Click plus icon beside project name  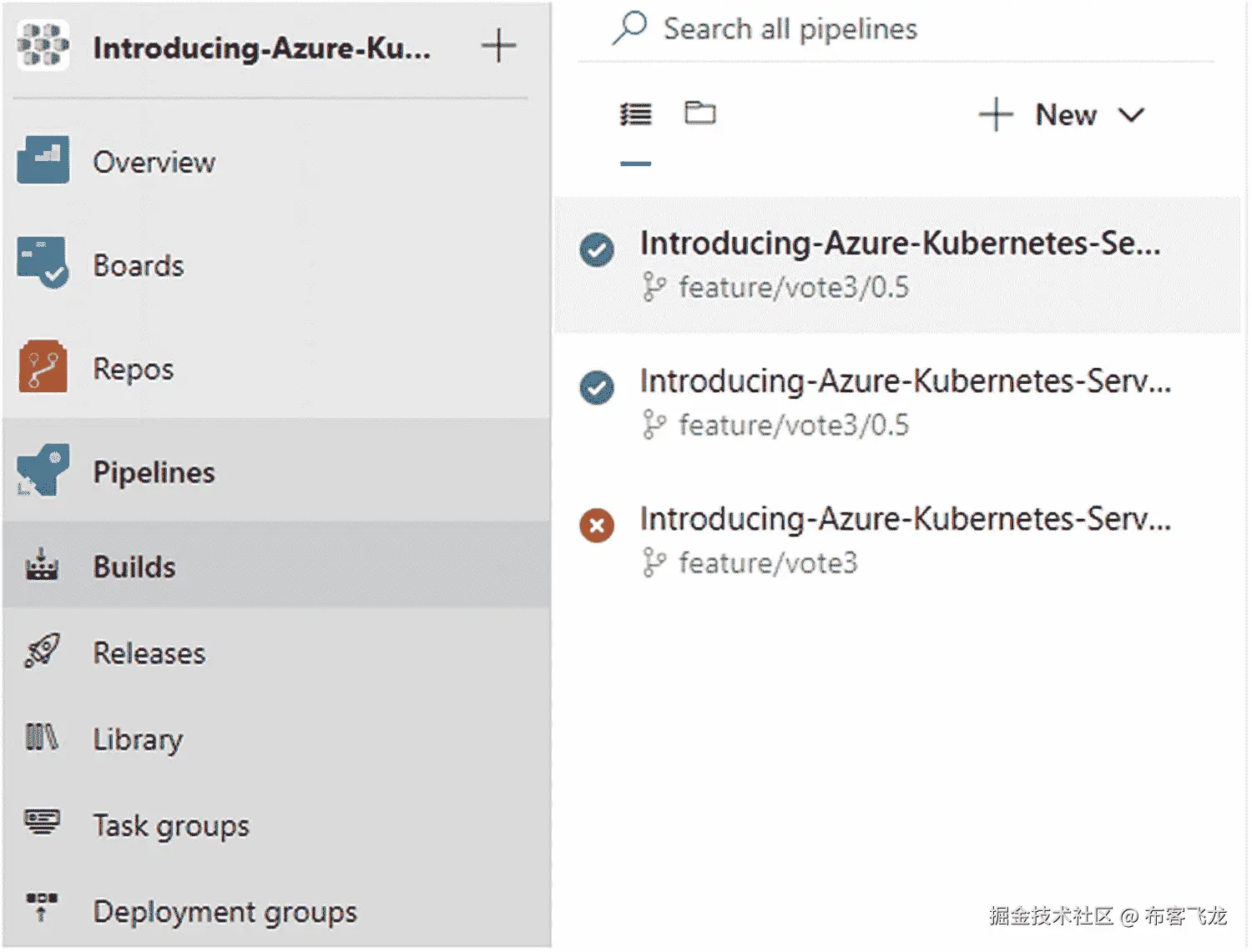[x=498, y=46]
